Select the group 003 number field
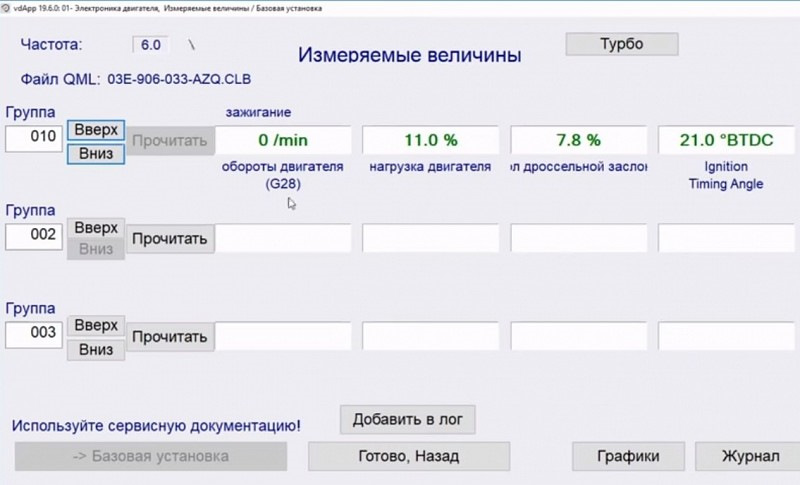Viewport: 800px width, 485px height. point(34,335)
